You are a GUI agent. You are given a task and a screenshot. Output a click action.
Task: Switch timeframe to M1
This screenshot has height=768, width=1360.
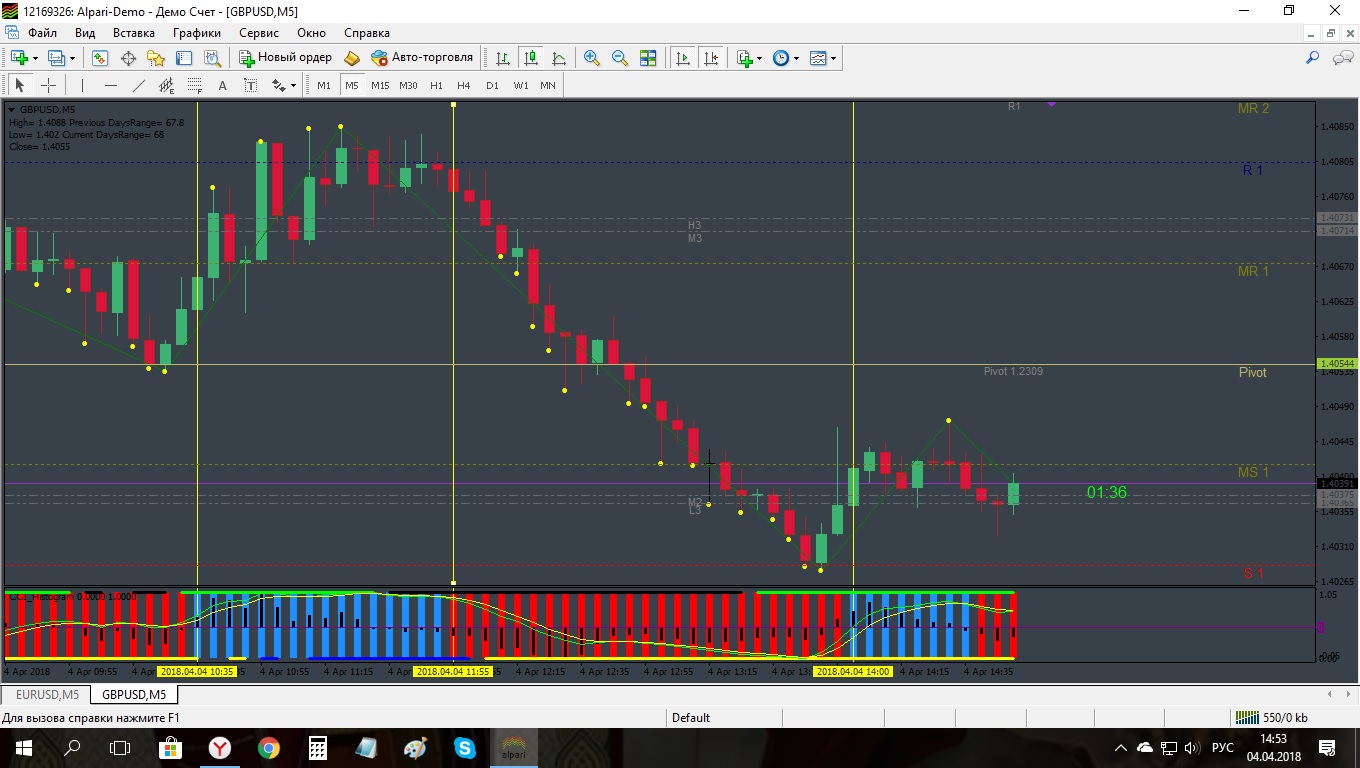(324, 85)
